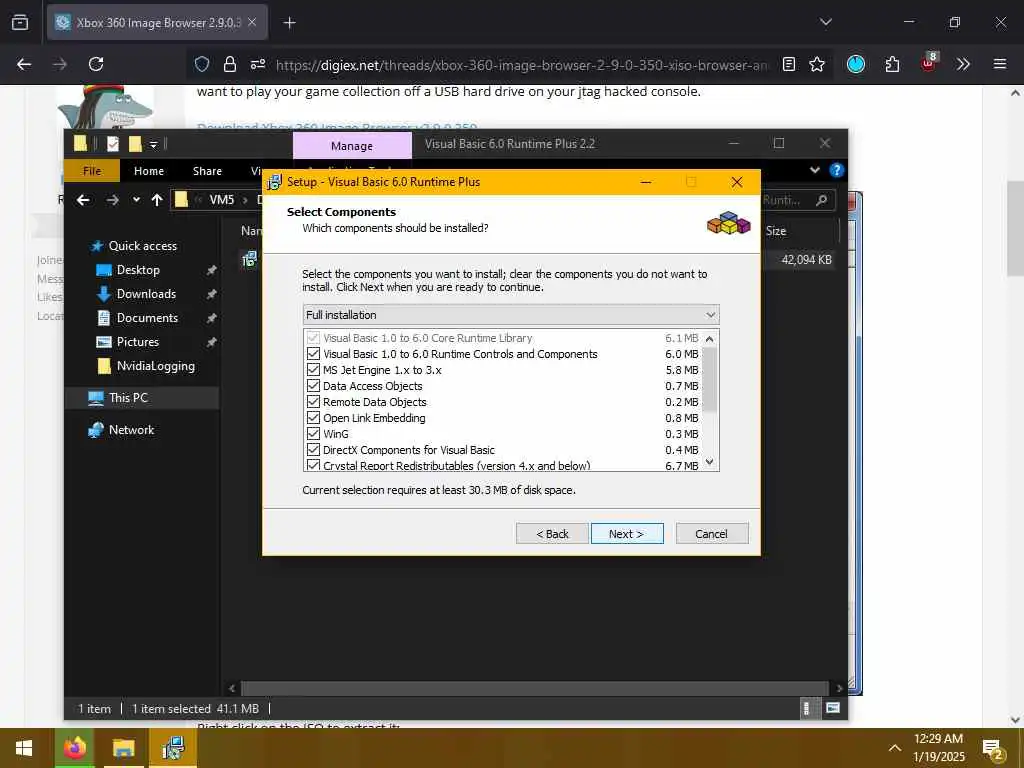The image size is (1024, 768).
Task: Toggle reader view icon in address bar
Action: click(789, 64)
